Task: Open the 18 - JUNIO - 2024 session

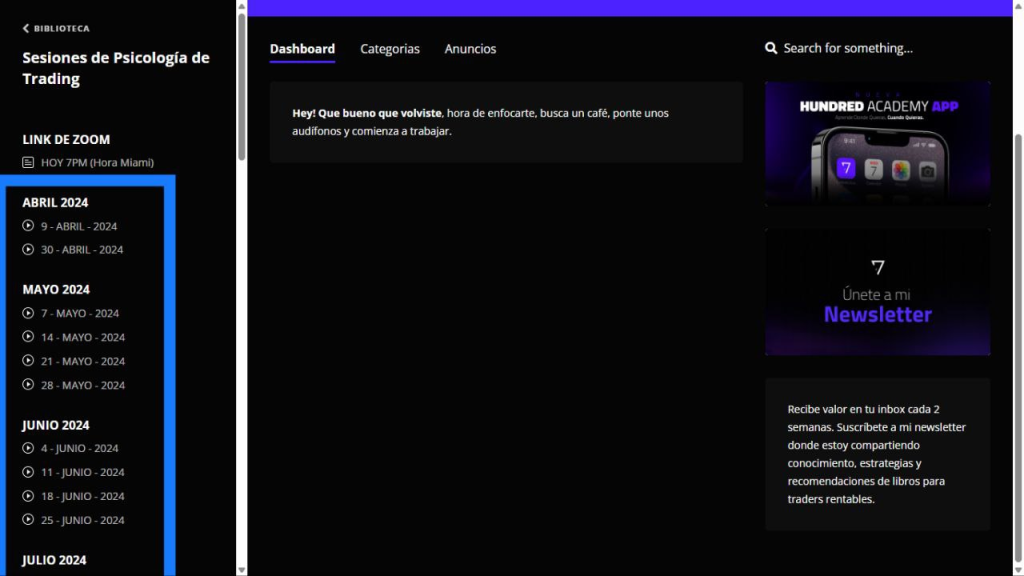Action: [x=83, y=496]
